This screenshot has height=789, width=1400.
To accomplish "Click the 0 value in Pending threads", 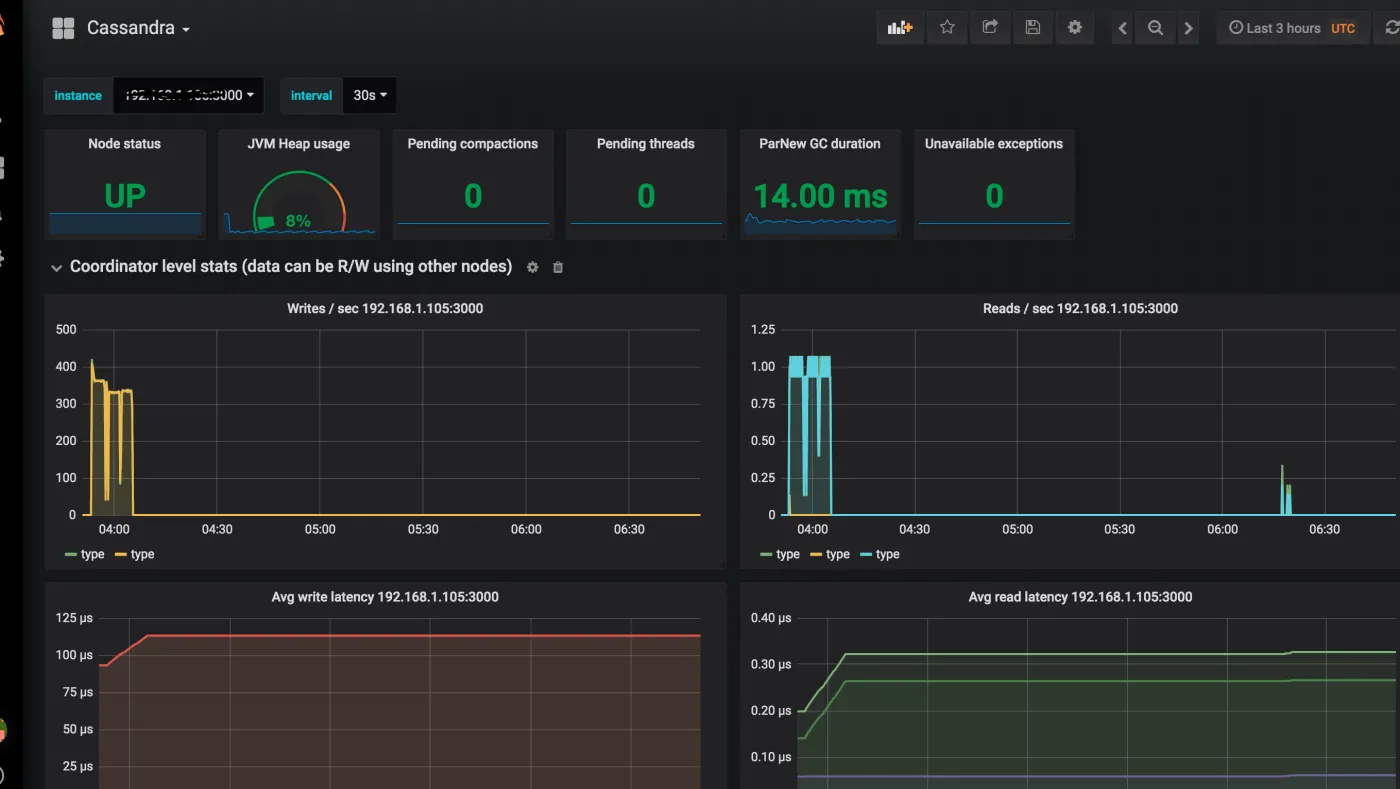I will (646, 196).
